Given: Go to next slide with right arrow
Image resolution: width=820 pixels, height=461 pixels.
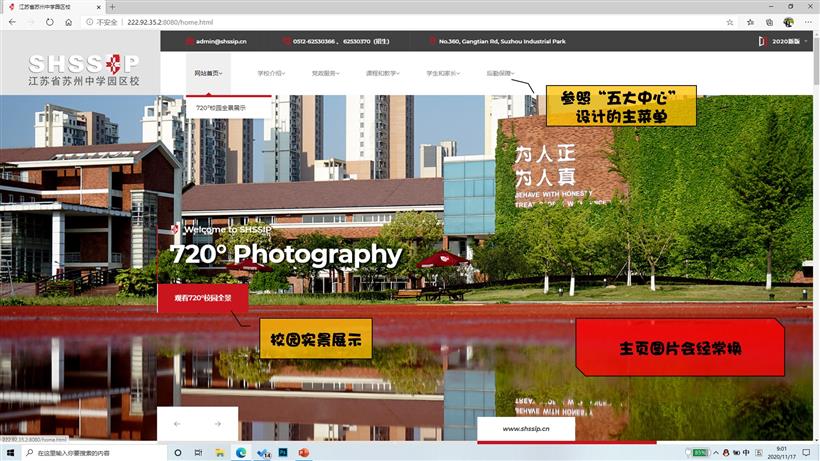Looking at the screenshot, I should [x=218, y=424].
